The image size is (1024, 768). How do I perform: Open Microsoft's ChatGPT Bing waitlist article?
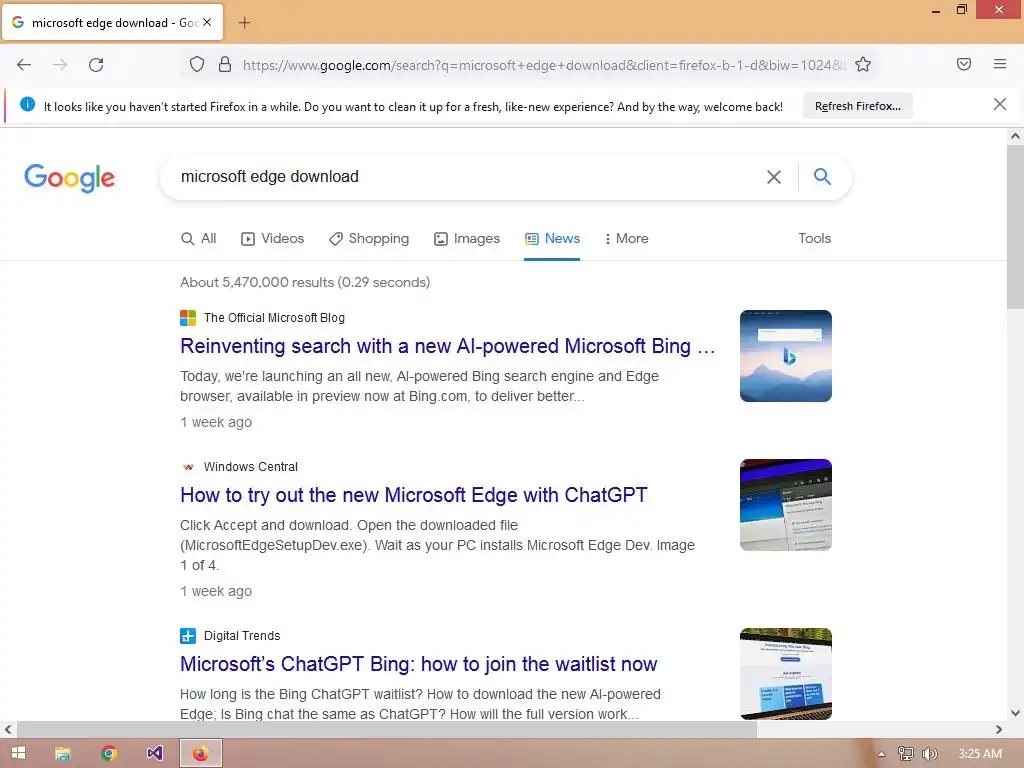tap(419, 664)
